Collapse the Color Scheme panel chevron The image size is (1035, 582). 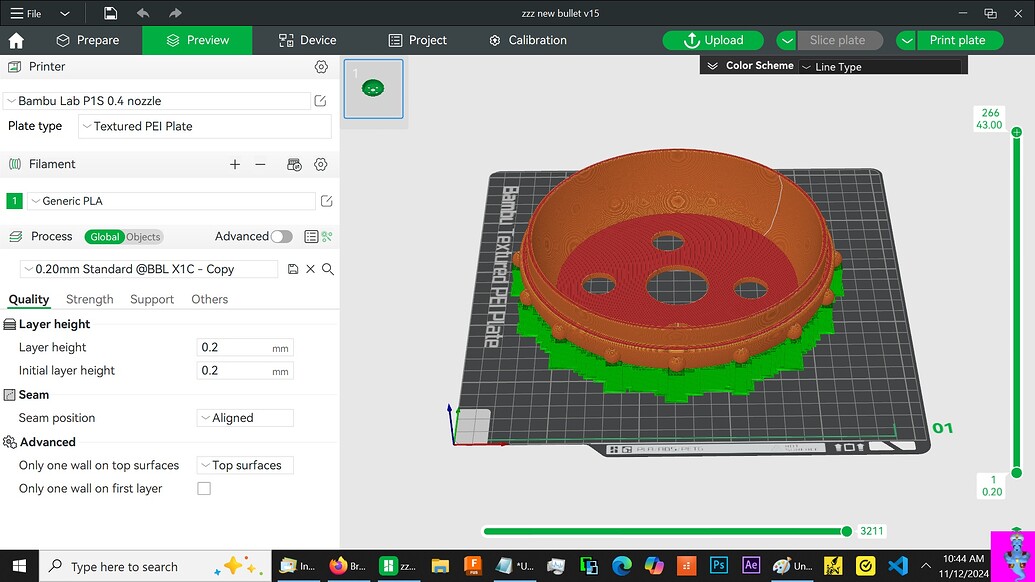[x=712, y=66]
